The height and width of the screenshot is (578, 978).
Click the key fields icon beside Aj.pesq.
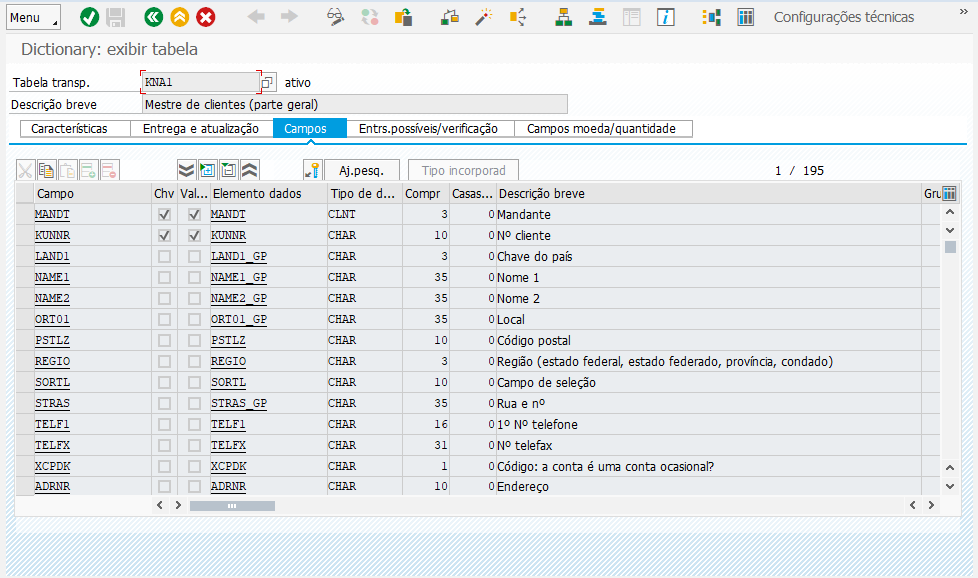pyautogui.click(x=313, y=170)
